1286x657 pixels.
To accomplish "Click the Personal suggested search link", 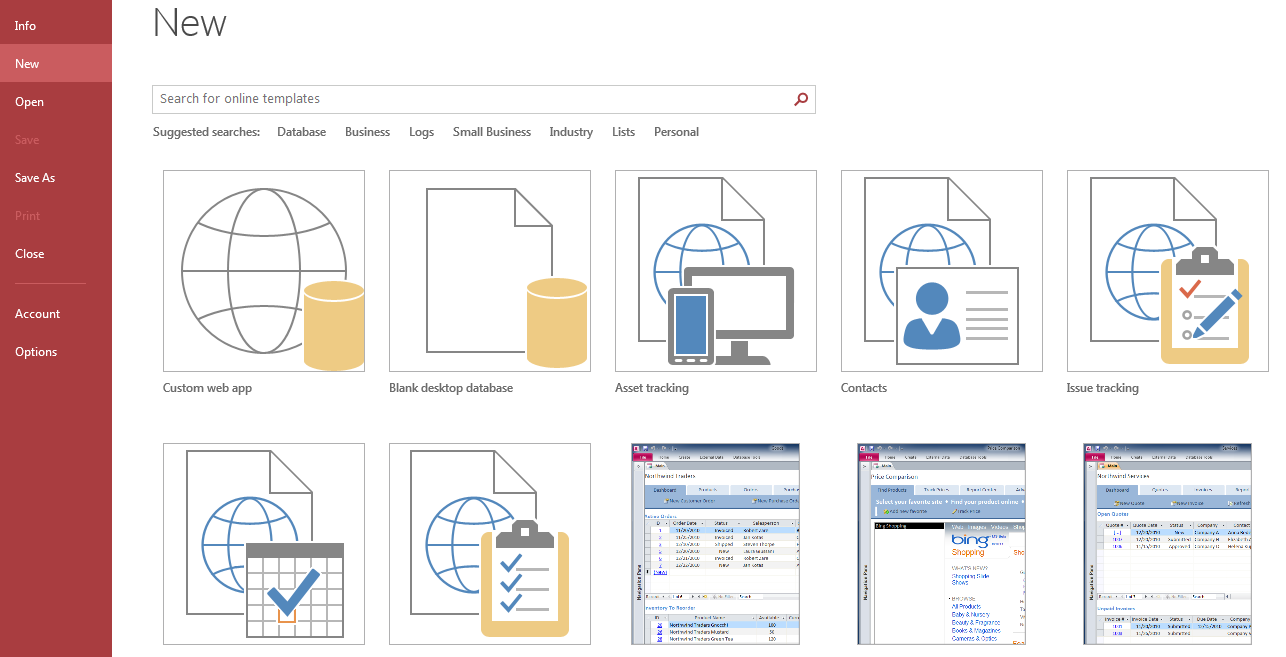I will coord(676,132).
